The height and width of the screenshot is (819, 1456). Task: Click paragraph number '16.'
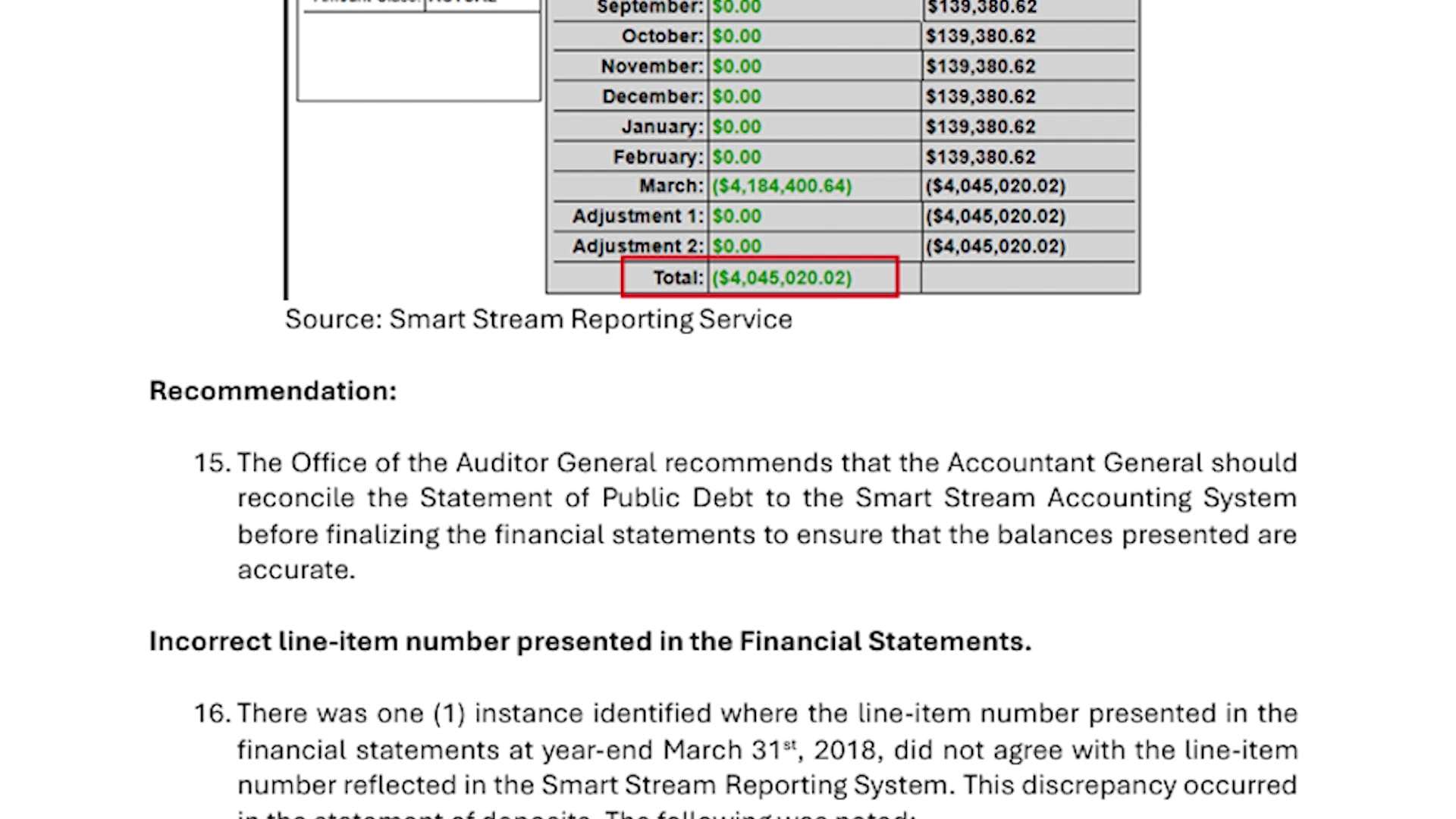coord(212,714)
